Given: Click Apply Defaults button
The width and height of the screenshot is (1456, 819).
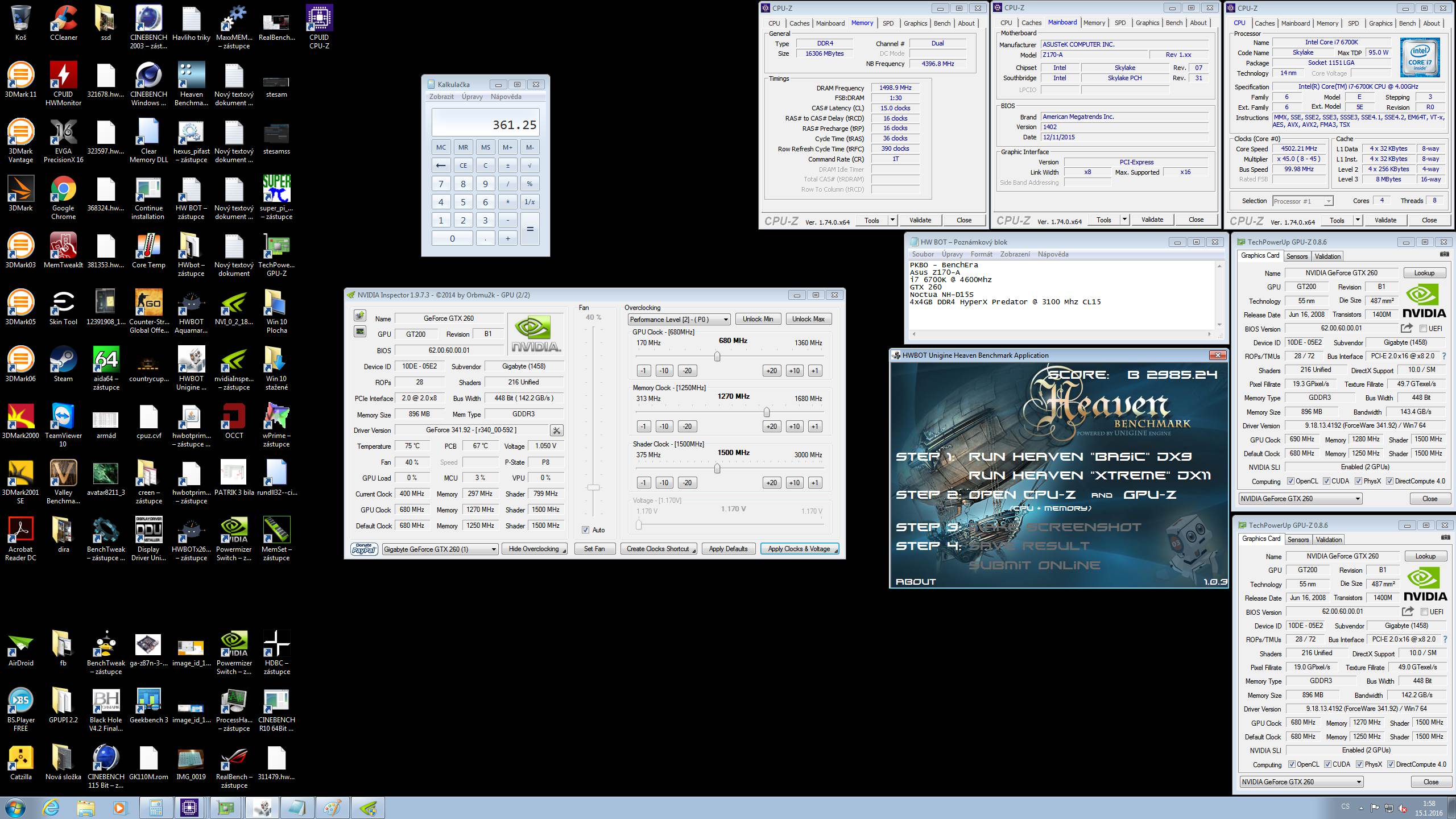Looking at the screenshot, I should click(x=728, y=549).
